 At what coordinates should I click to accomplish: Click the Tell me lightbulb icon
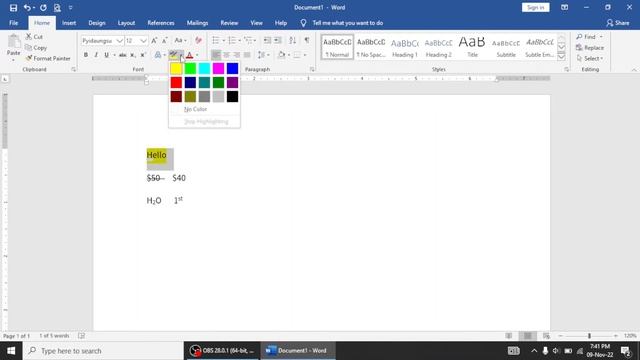[303, 23]
